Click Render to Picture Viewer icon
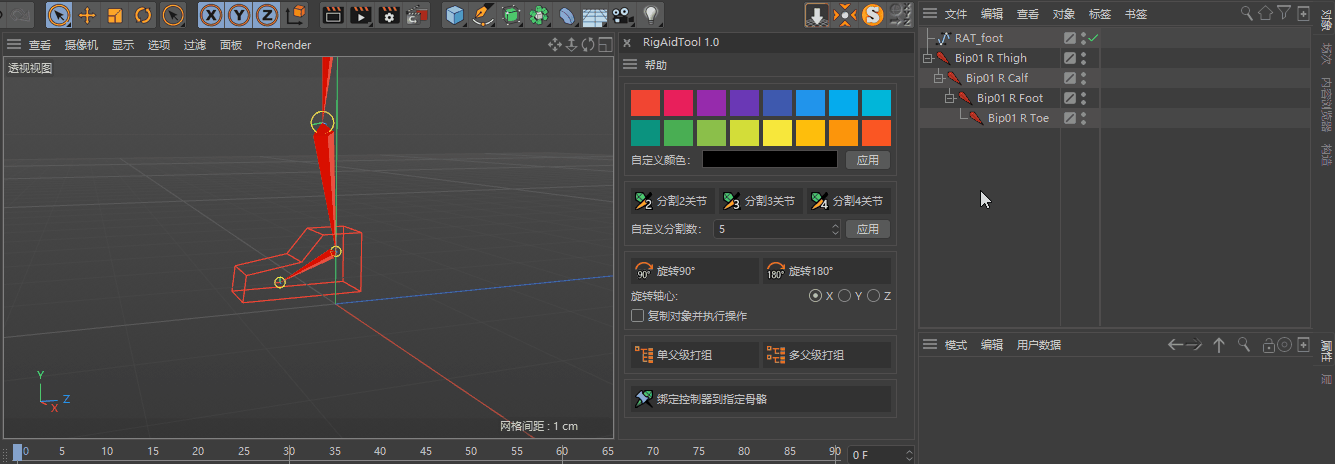The image size is (1335, 464). tap(362, 14)
